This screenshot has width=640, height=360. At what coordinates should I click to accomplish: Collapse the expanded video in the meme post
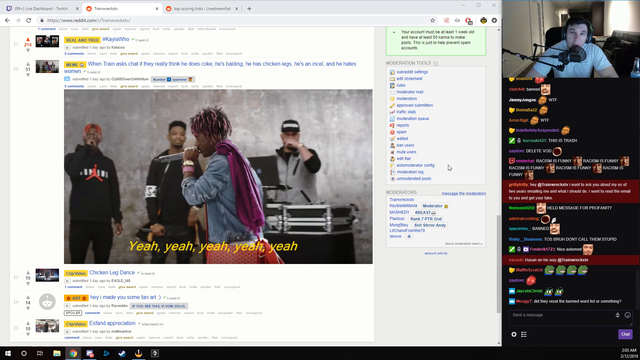67,79
